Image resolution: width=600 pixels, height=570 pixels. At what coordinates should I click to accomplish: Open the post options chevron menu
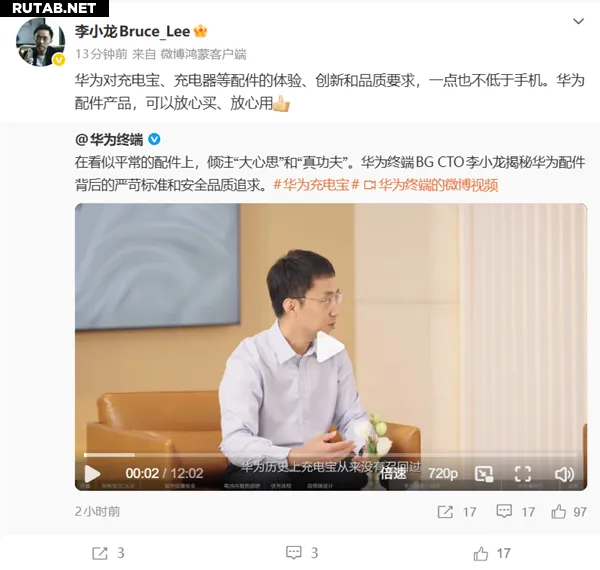coord(578,21)
